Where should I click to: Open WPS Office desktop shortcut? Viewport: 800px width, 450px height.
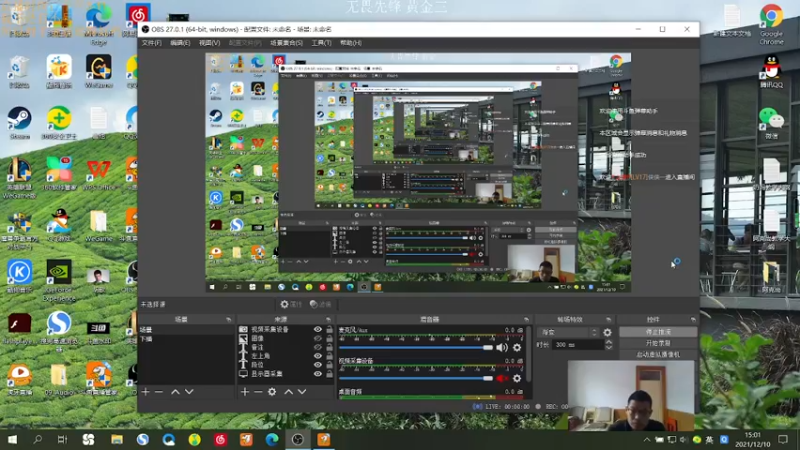tap(98, 174)
